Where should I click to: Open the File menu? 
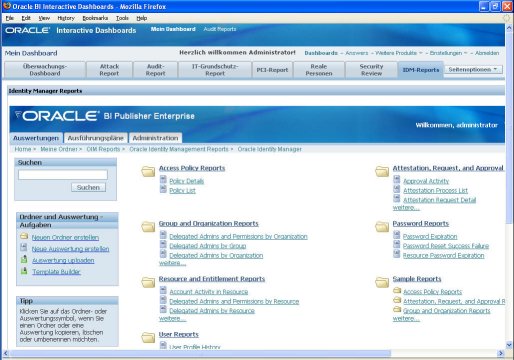pyautogui.click(x=10, y=18)
